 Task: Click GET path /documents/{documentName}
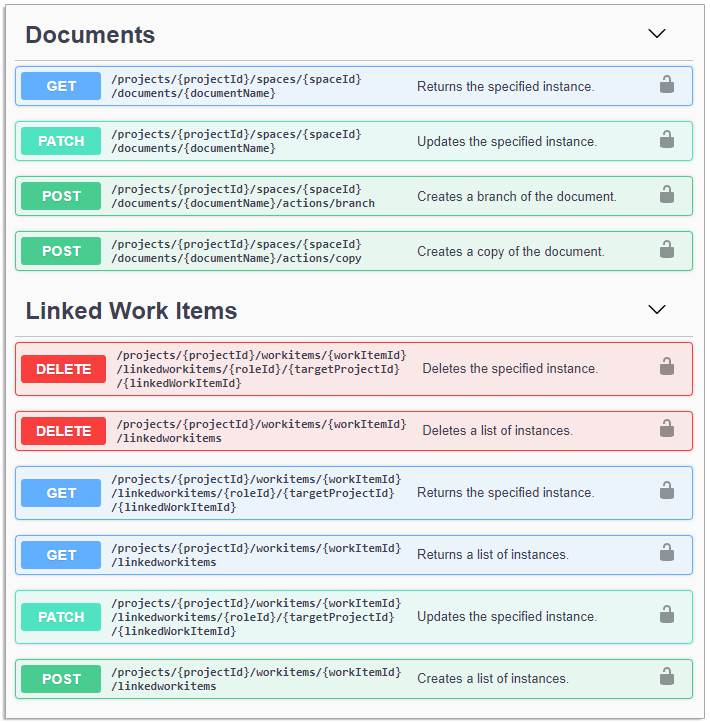[x=236, y=86]
